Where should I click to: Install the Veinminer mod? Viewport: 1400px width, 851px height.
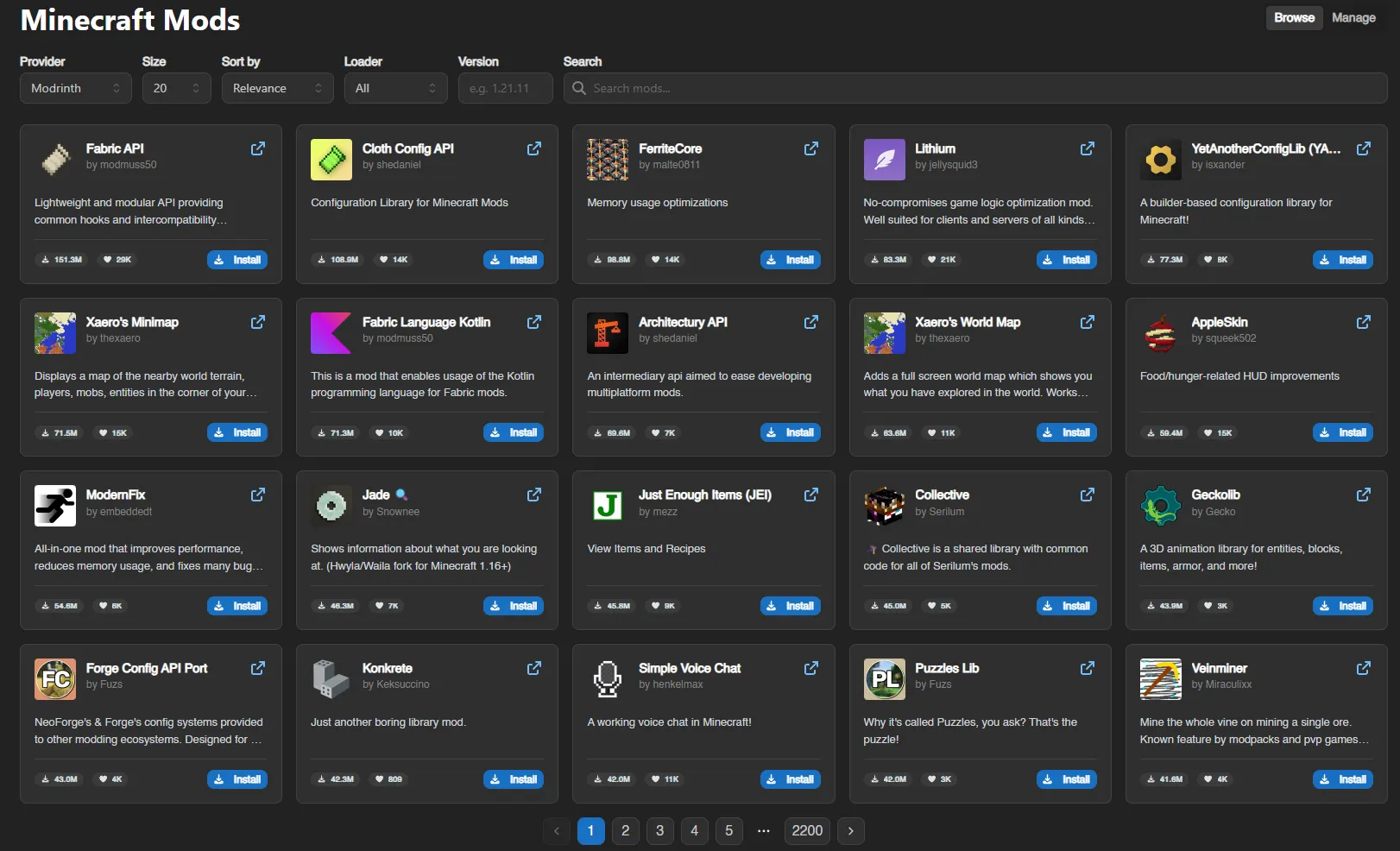point(1343,779)
